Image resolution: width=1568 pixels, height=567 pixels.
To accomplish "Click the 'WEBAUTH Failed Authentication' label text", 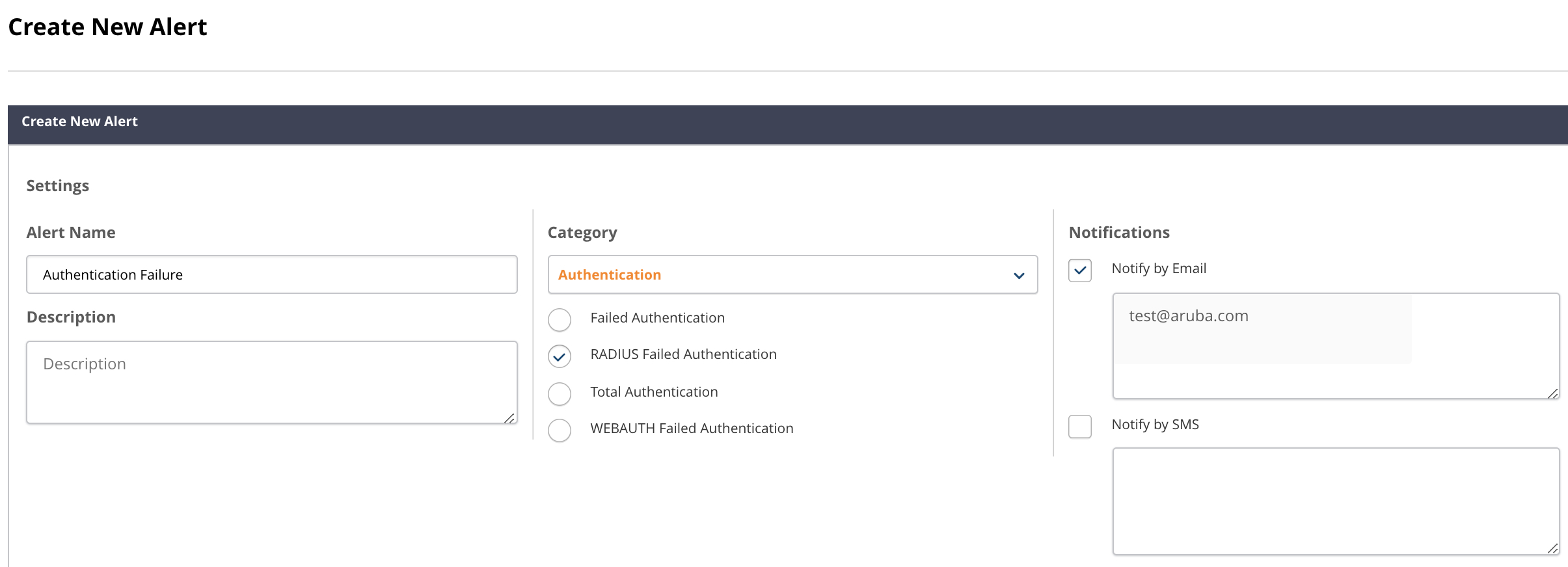I will click(692, 429).
